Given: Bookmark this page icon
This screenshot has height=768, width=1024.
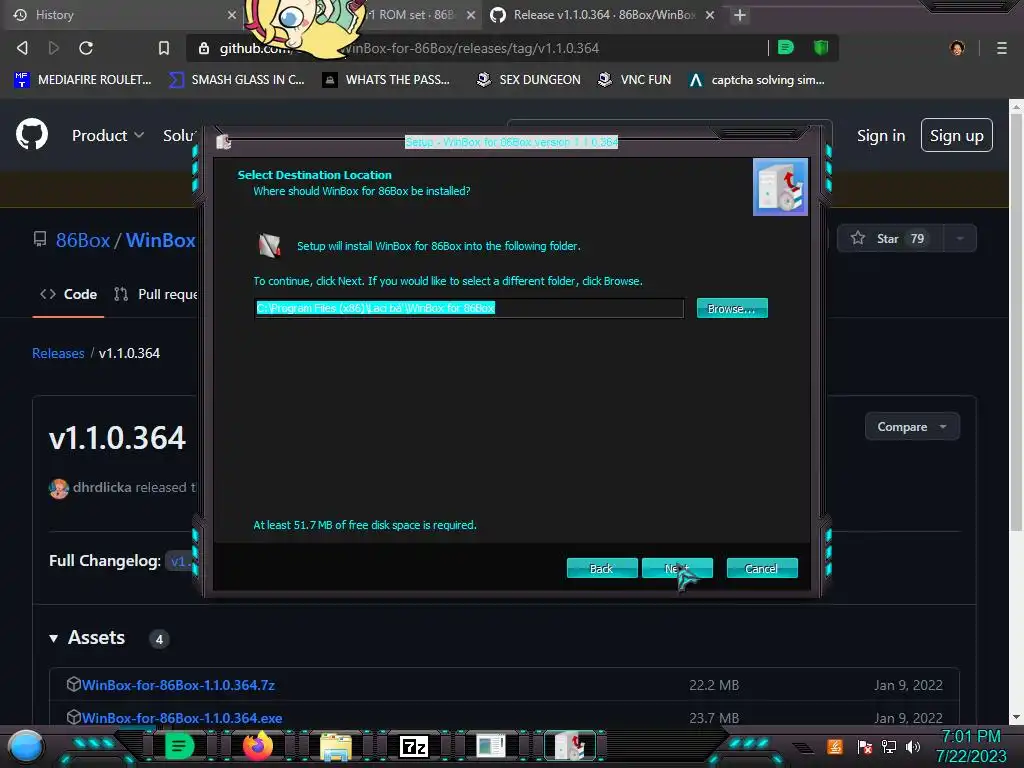Looking at the screenshot, I should [164, 48].
